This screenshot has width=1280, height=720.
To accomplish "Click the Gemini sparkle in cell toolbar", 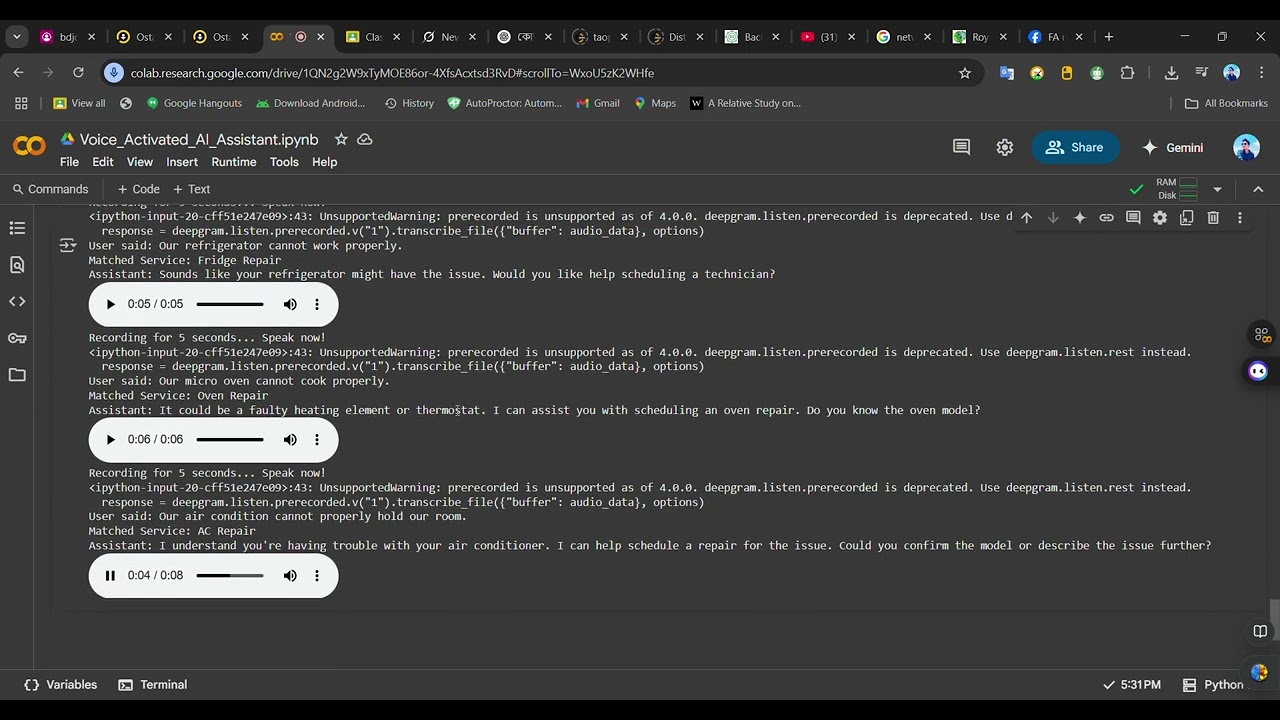I will (1080, 217).
